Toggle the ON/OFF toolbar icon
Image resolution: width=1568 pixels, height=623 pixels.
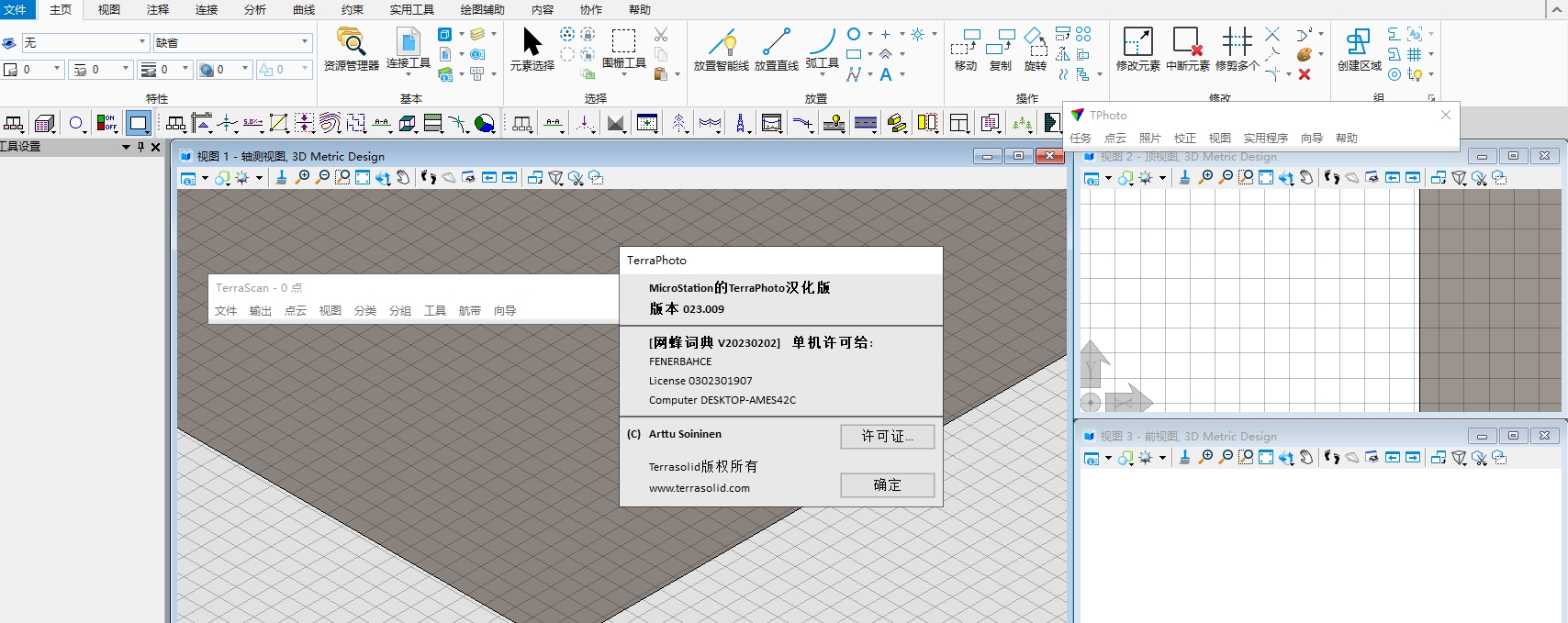point(106,123)
